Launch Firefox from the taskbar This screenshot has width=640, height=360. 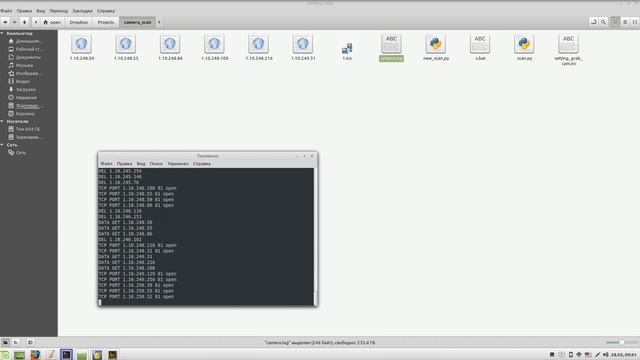click(x=35, y=355)
